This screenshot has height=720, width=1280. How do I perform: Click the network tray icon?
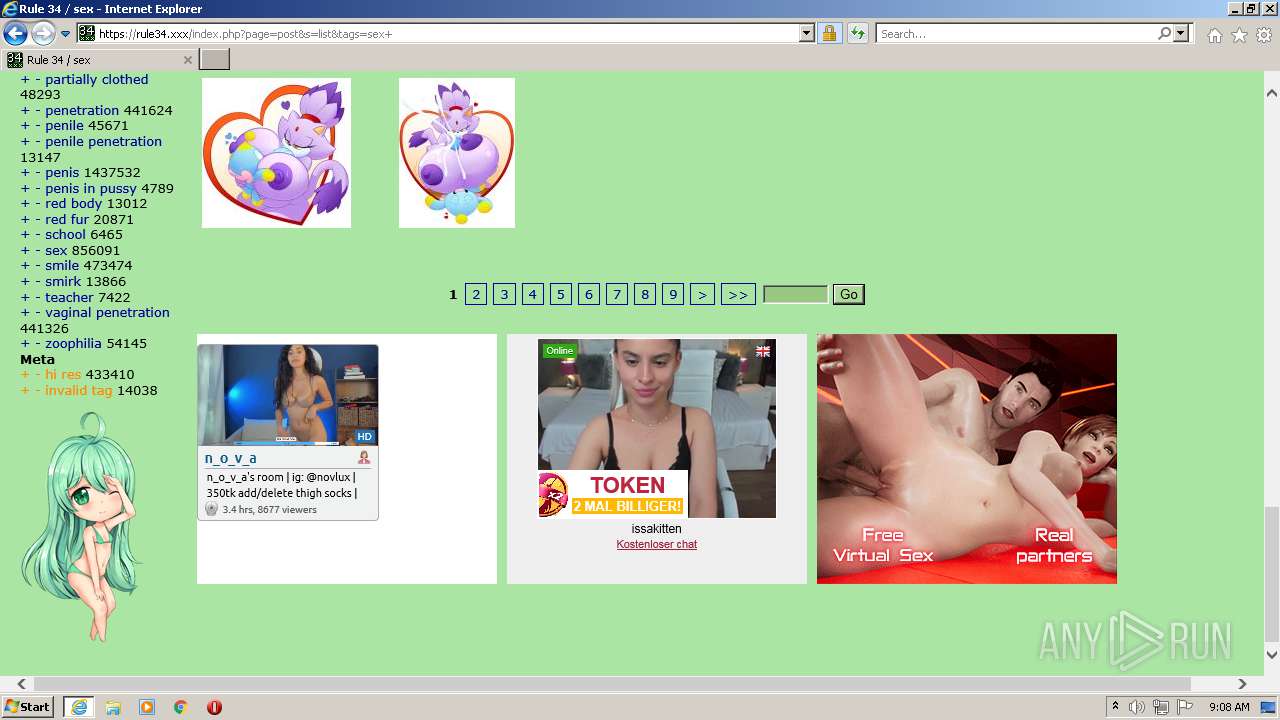click(1161, 707)
